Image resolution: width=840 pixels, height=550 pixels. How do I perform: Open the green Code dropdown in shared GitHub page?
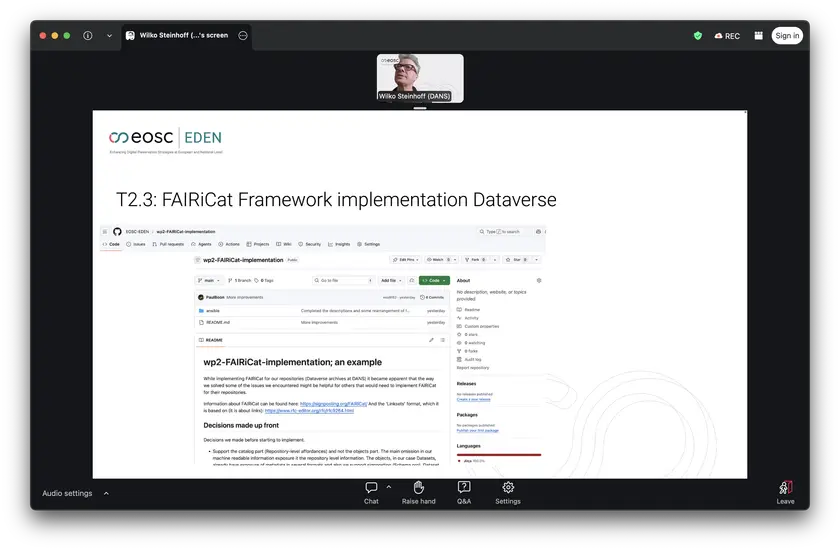pyautogui.click(x=434, y=281)
